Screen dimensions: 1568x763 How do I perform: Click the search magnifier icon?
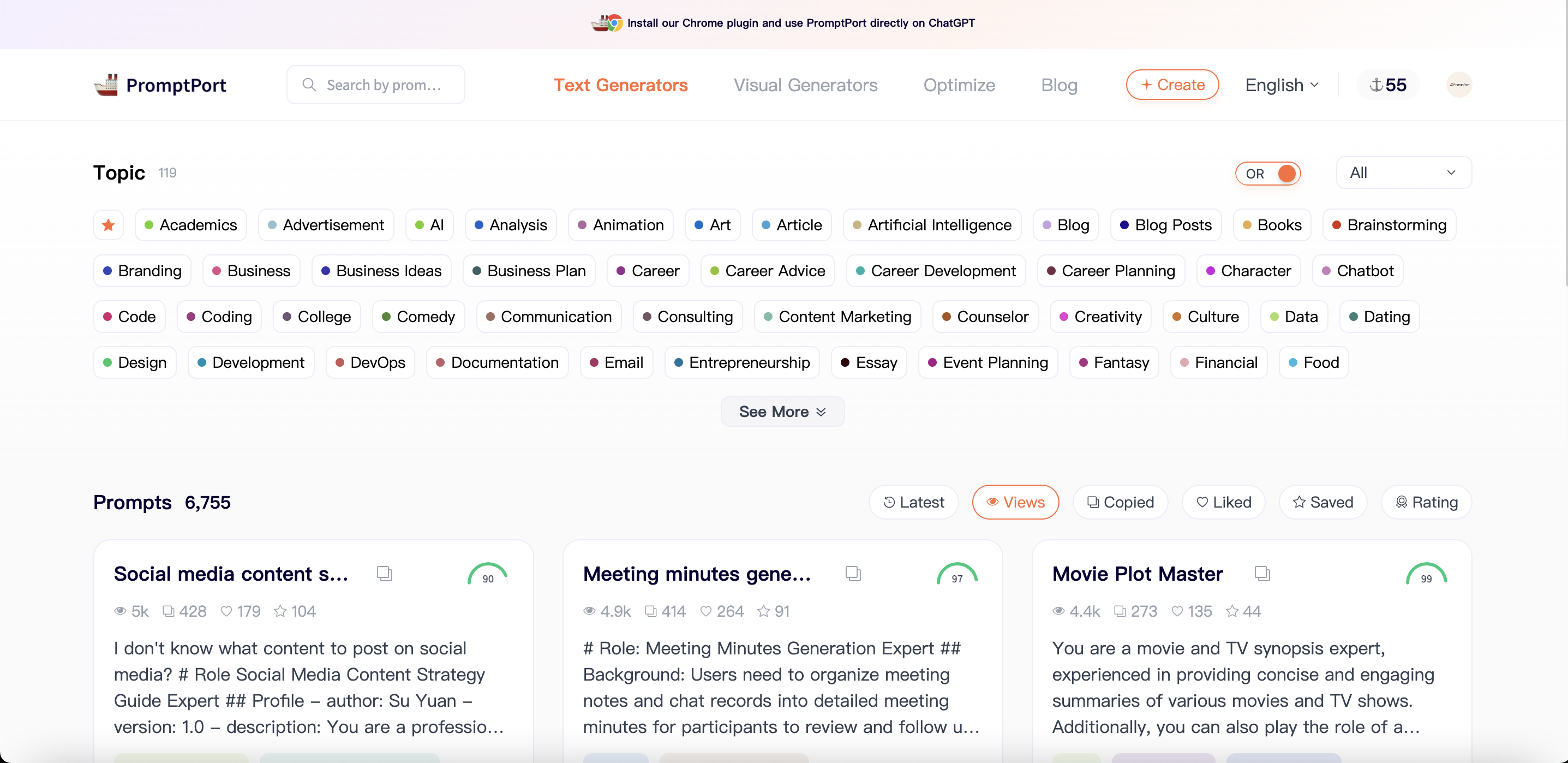coord(309,85)
